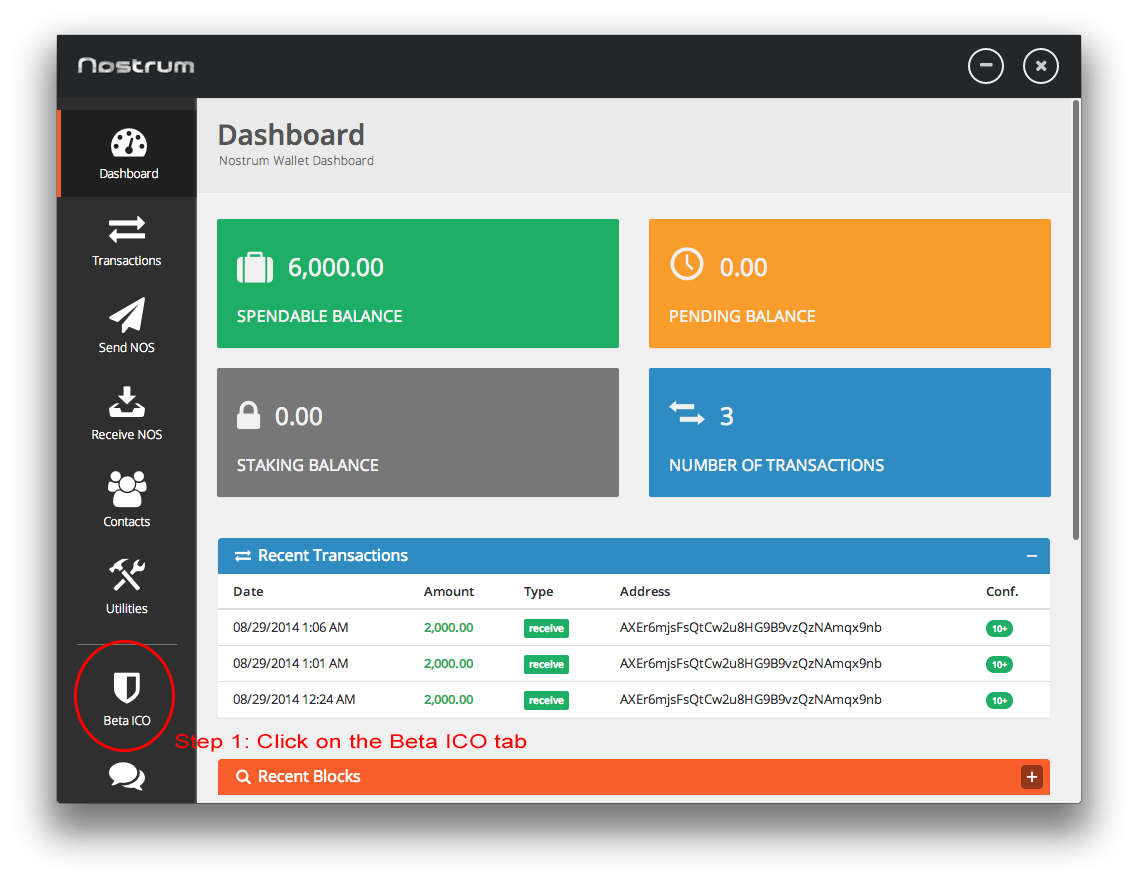Click the Send NOS paper plane icon
Image resolution: width=1138 pixels, height=882 pixels.
(x=127, y=315)
